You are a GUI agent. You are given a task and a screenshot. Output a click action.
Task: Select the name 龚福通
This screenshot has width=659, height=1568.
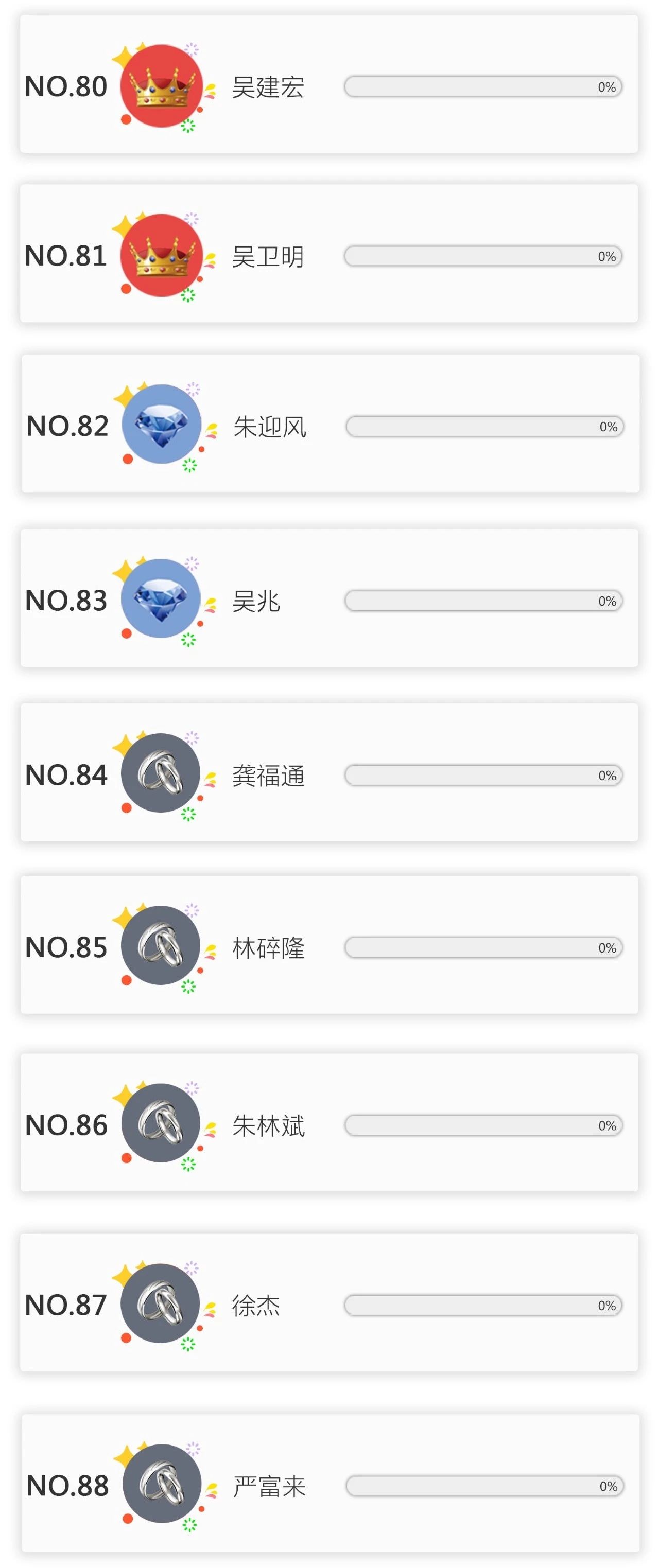click(x=268, y=776)
